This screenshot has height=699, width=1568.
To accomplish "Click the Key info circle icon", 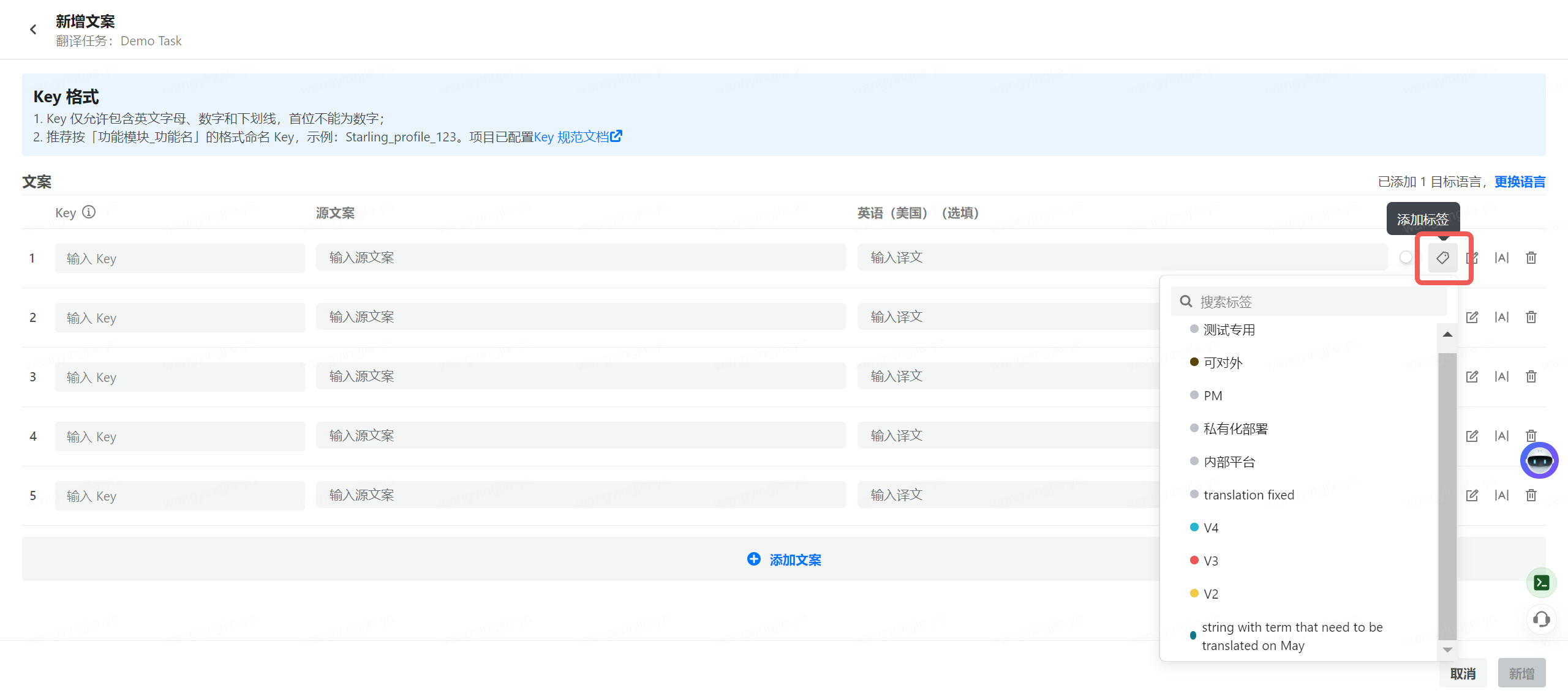I will pos(89,212).
